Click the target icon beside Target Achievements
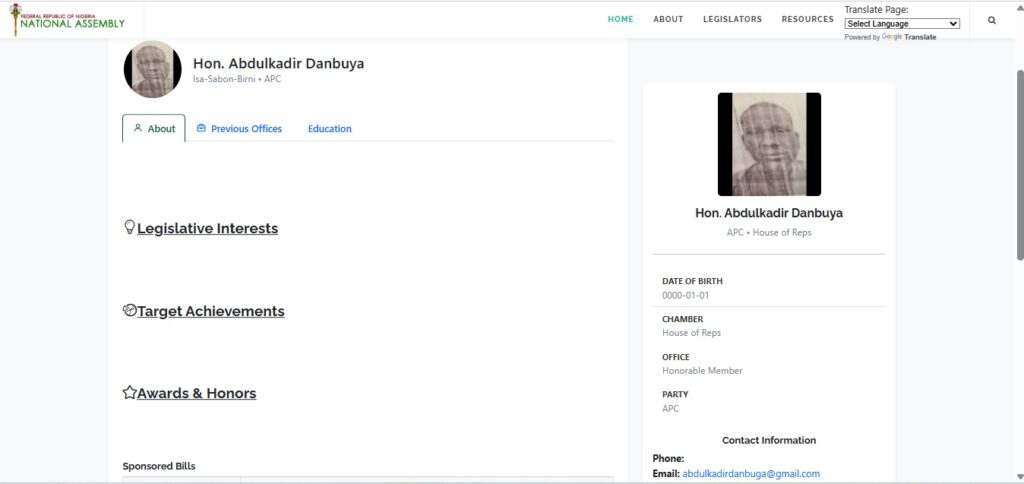The width and height of the screenshot is (1024, 484). (129, 310)
